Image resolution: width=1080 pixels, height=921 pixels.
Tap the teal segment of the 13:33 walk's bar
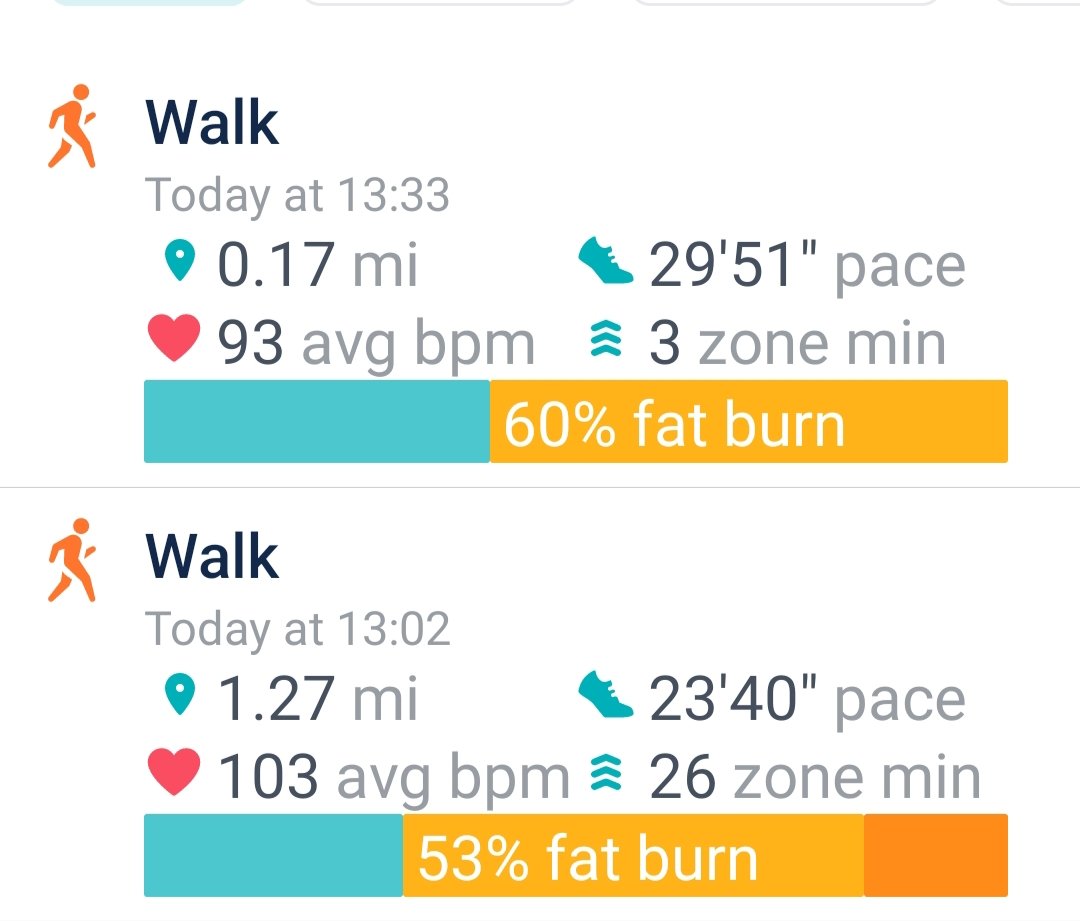pos(317,422)
